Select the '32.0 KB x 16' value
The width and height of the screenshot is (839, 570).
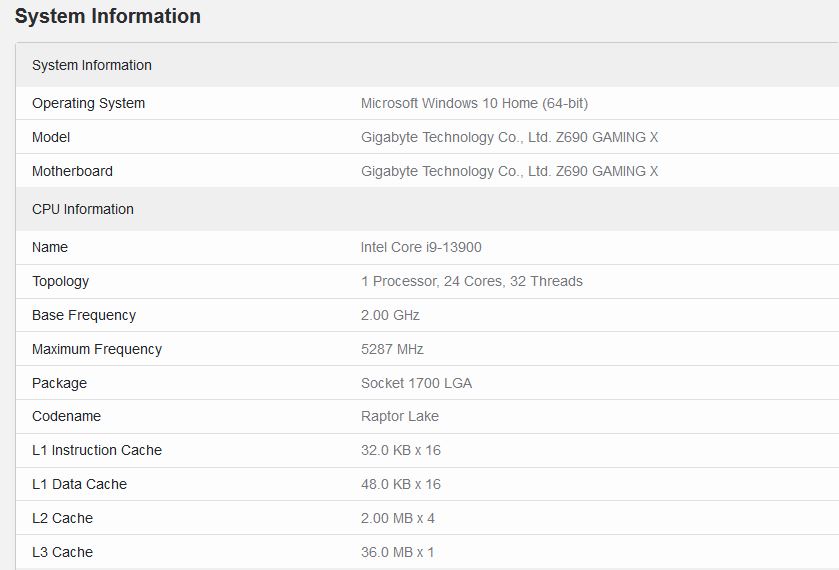click(401, 451)
